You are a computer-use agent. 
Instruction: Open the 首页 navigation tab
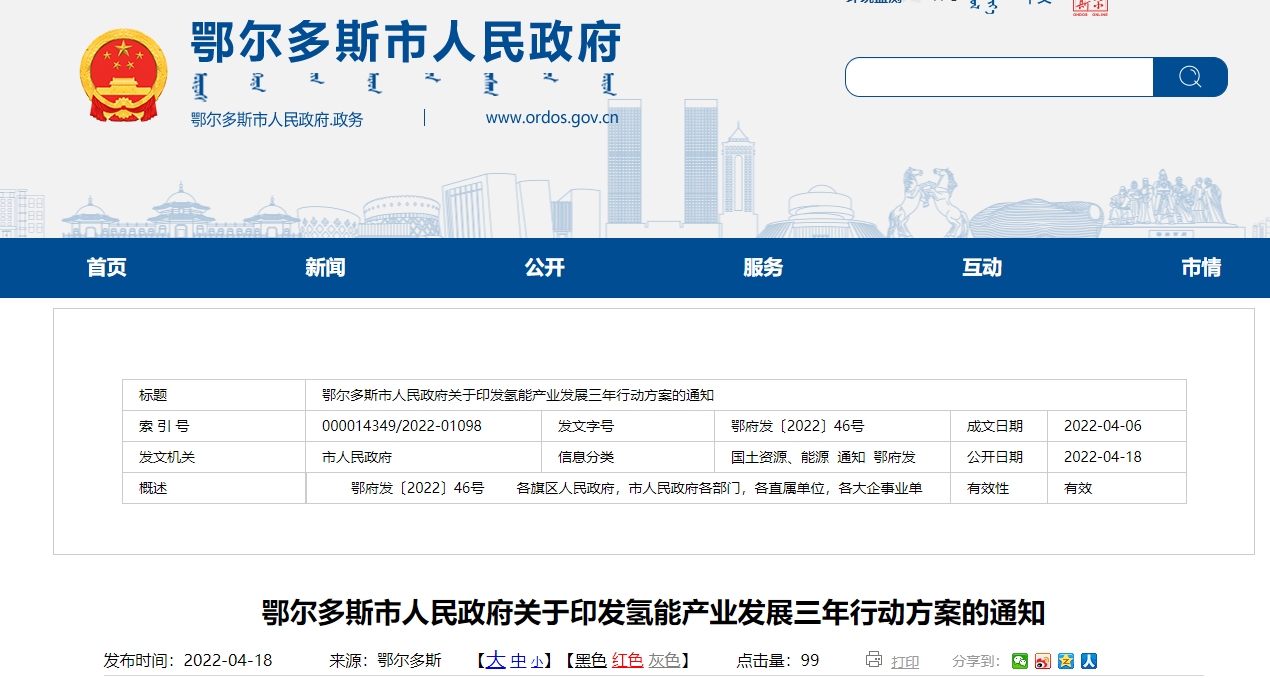coord(107,268)
